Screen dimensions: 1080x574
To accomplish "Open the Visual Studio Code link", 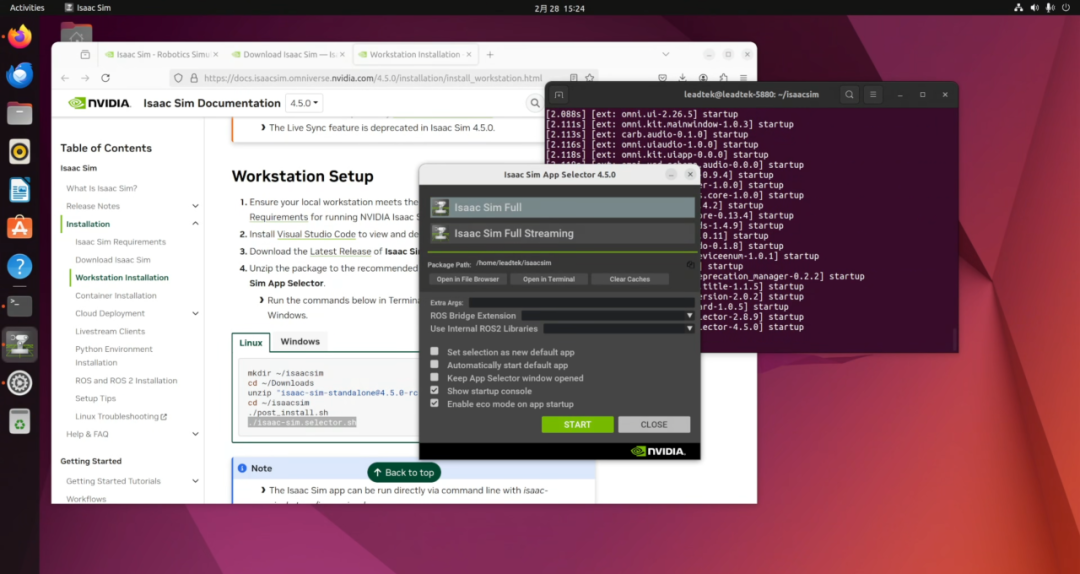I will point(316,234).
